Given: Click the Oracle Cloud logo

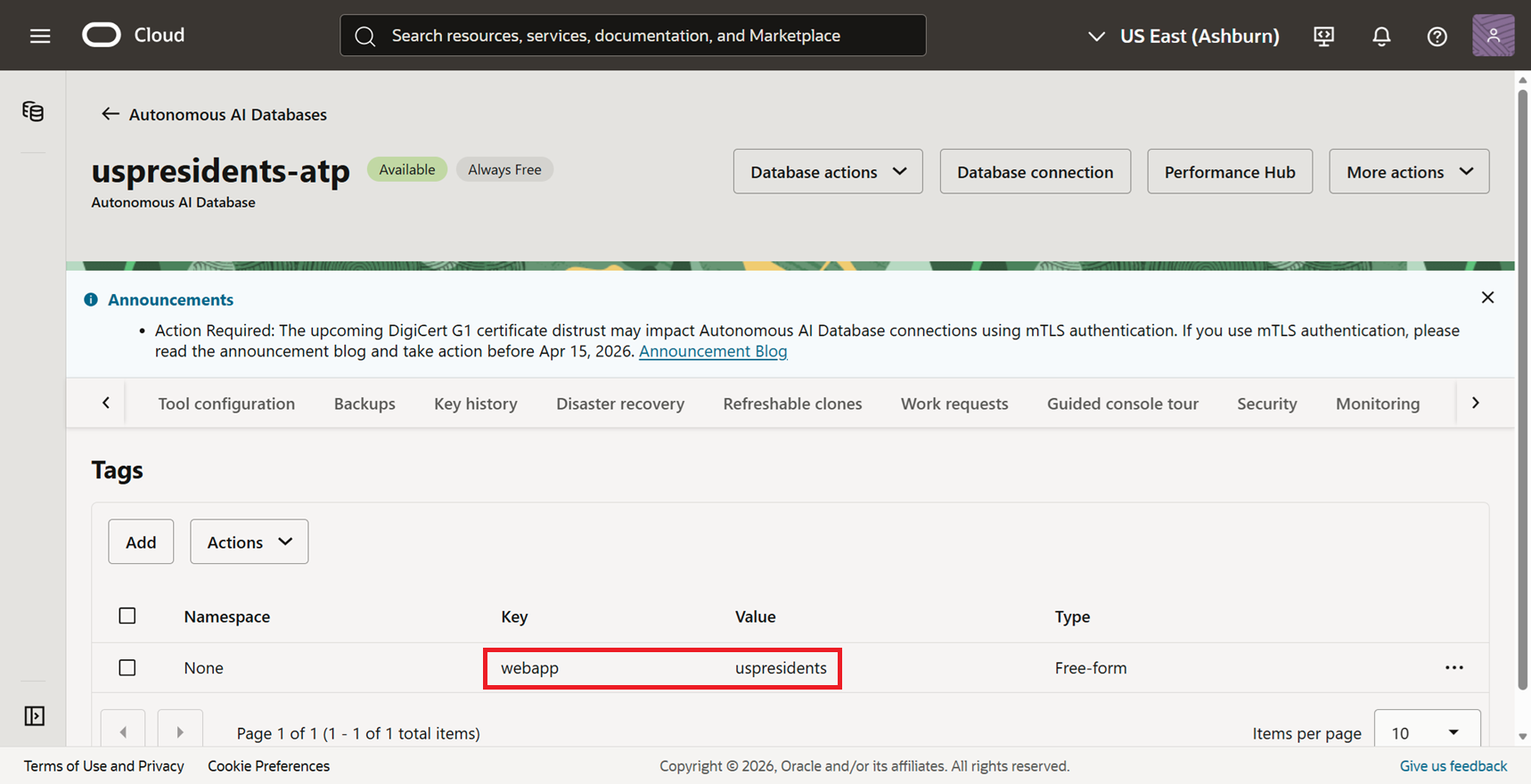Looking at the screenshot, I should 102,35.
